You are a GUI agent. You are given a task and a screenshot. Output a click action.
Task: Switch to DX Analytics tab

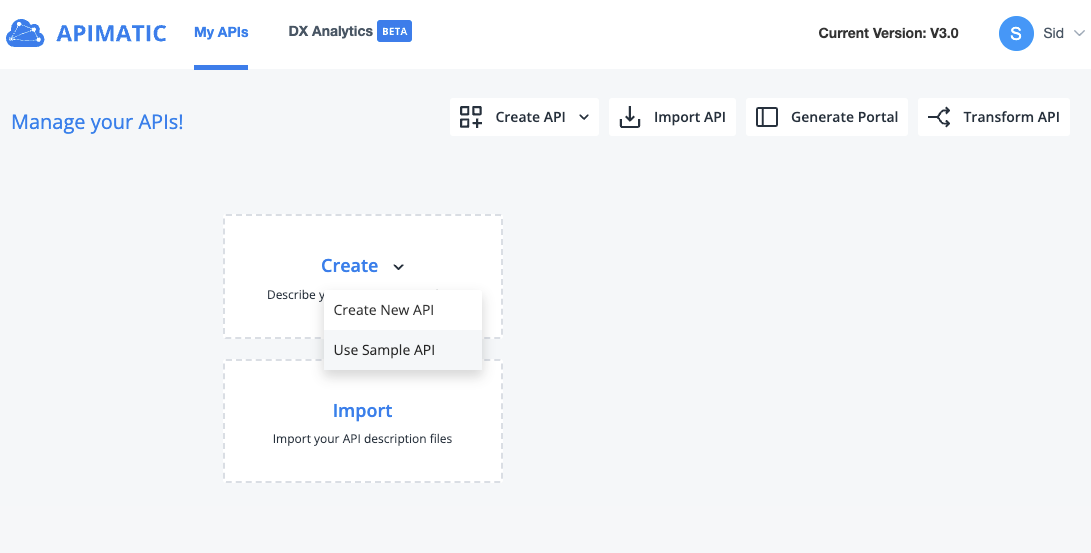pyautogui.click(x=331, y=31)
